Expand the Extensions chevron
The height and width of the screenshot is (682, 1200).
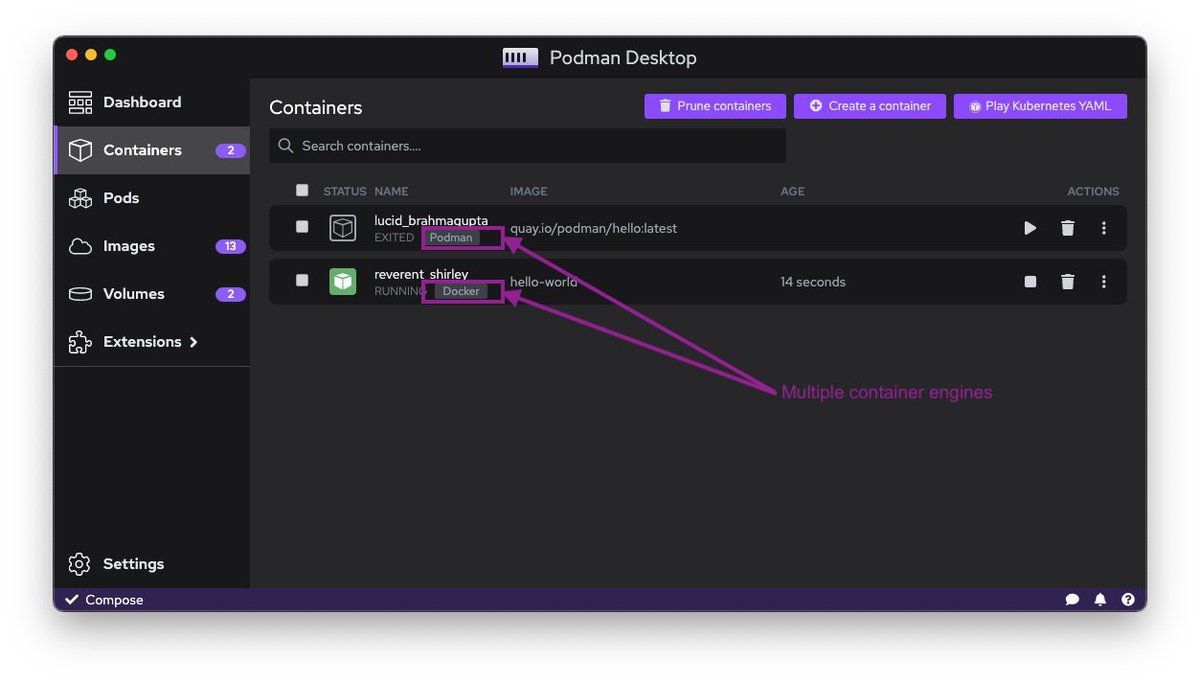pyautogui.click(x=194, y=342)
